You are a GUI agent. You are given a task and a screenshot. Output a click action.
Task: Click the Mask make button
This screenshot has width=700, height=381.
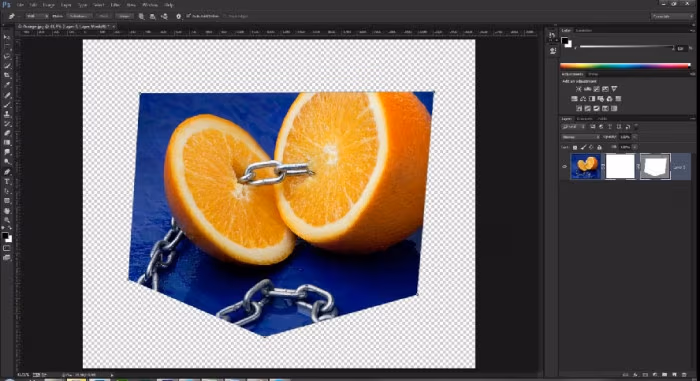[103, 16]
